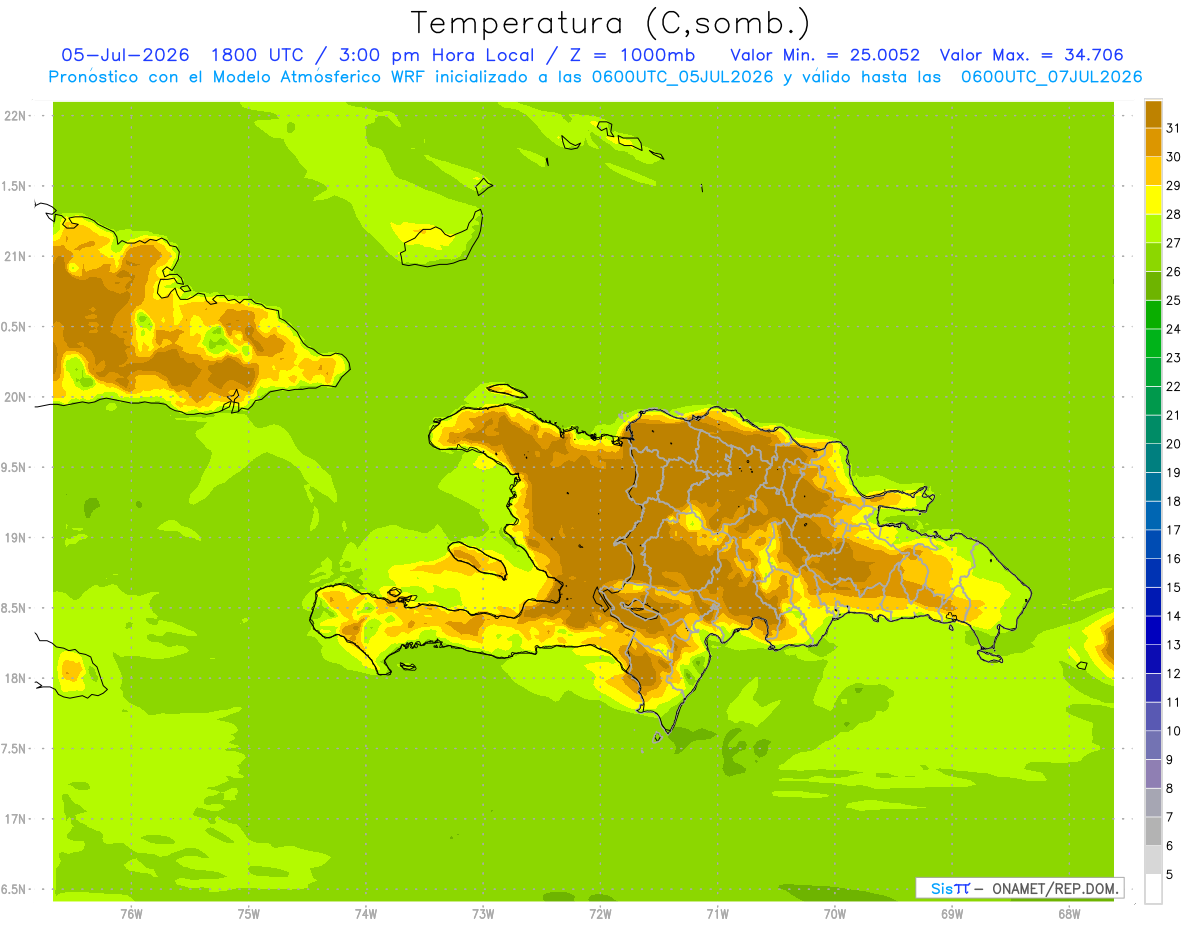Click the legend value "31"
The height and width of the screenshot is (927, 1200).
click(x=1173, y=127)
